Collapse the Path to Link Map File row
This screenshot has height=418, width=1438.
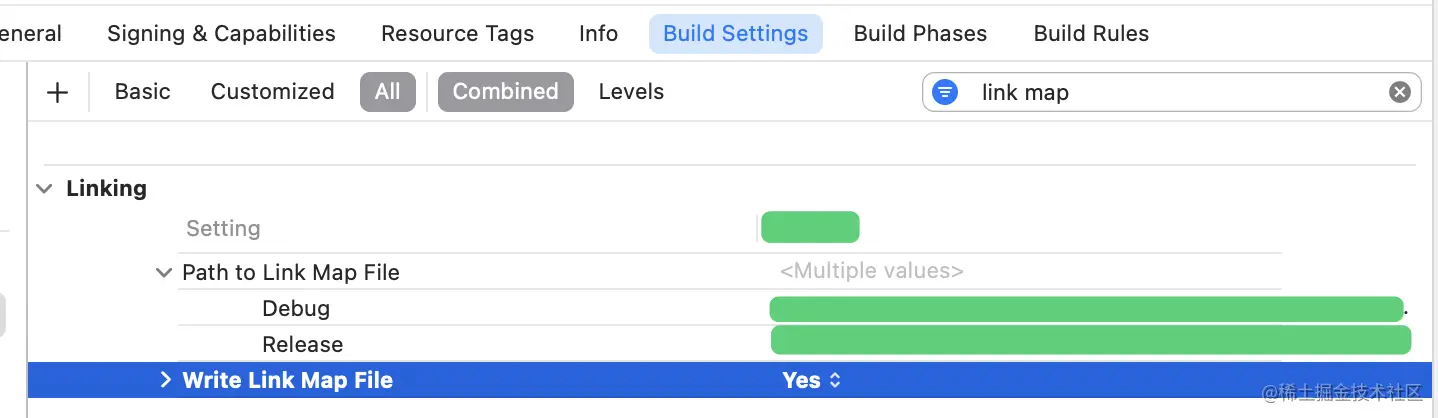(x=164, y=272)
